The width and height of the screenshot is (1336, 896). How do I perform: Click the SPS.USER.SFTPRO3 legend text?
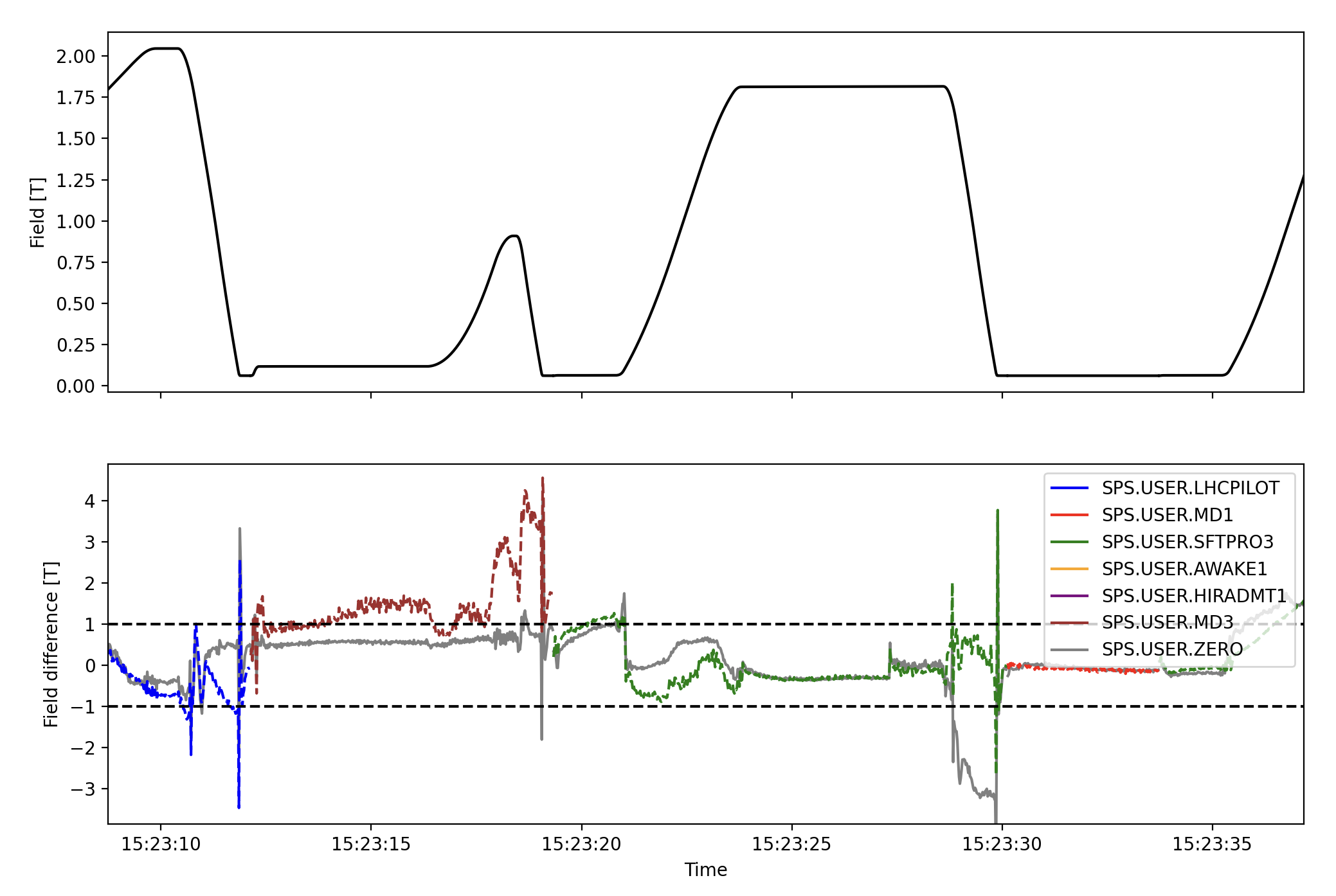click(1187, 542)
